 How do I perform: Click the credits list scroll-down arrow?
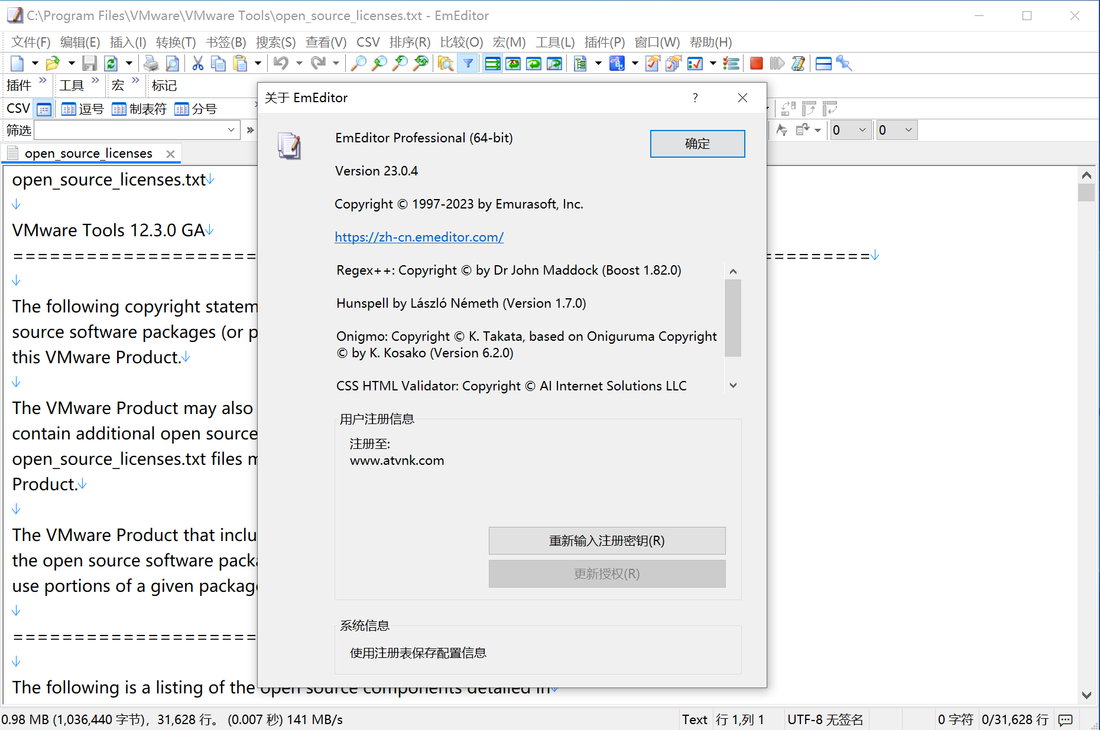tap(733, 386)
